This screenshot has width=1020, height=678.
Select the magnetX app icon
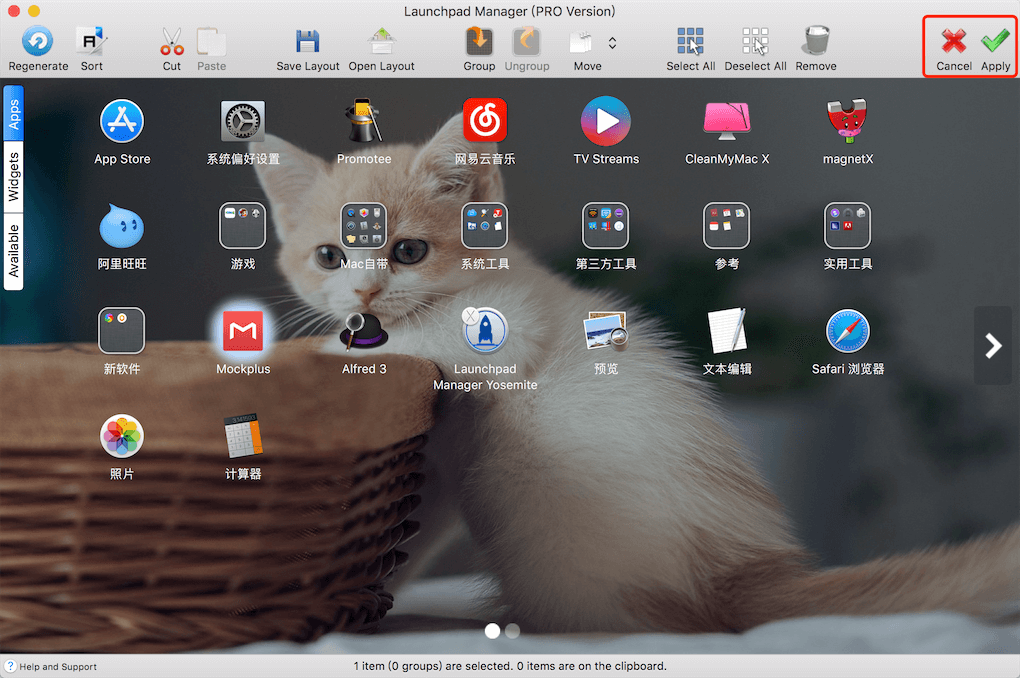click(848, 121)
